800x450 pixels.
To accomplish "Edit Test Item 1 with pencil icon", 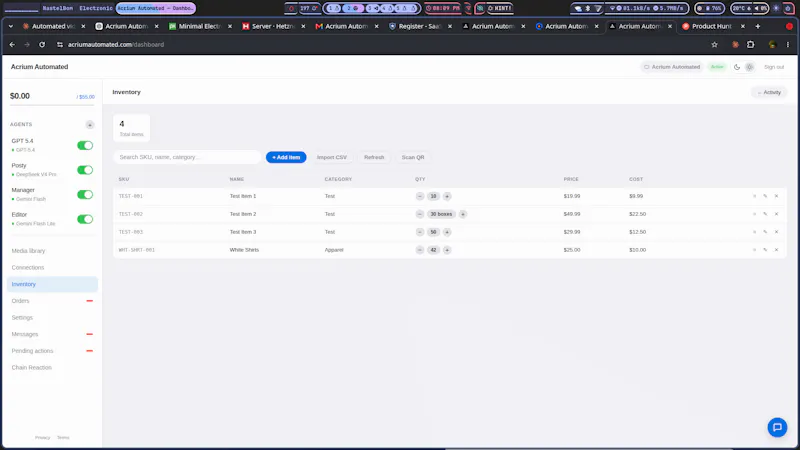I will click(x=765, y=196).
